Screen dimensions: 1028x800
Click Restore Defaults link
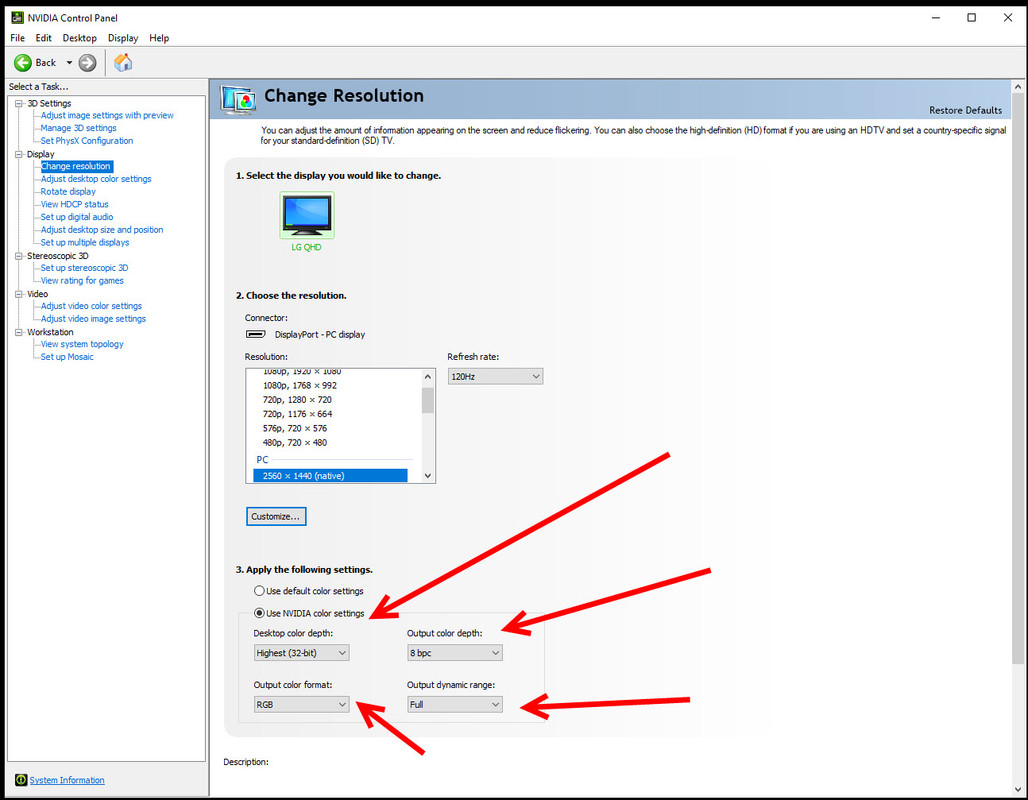coord(965,110)
